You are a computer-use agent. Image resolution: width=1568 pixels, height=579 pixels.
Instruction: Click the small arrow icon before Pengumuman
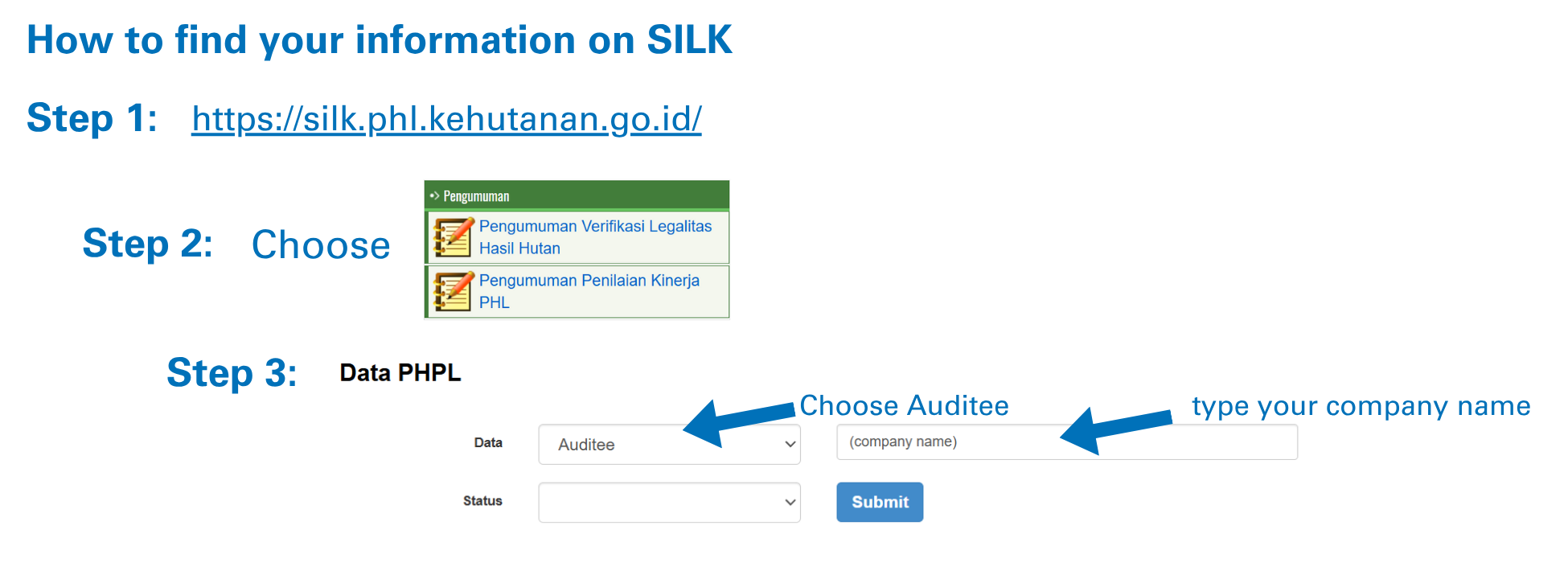434,195
